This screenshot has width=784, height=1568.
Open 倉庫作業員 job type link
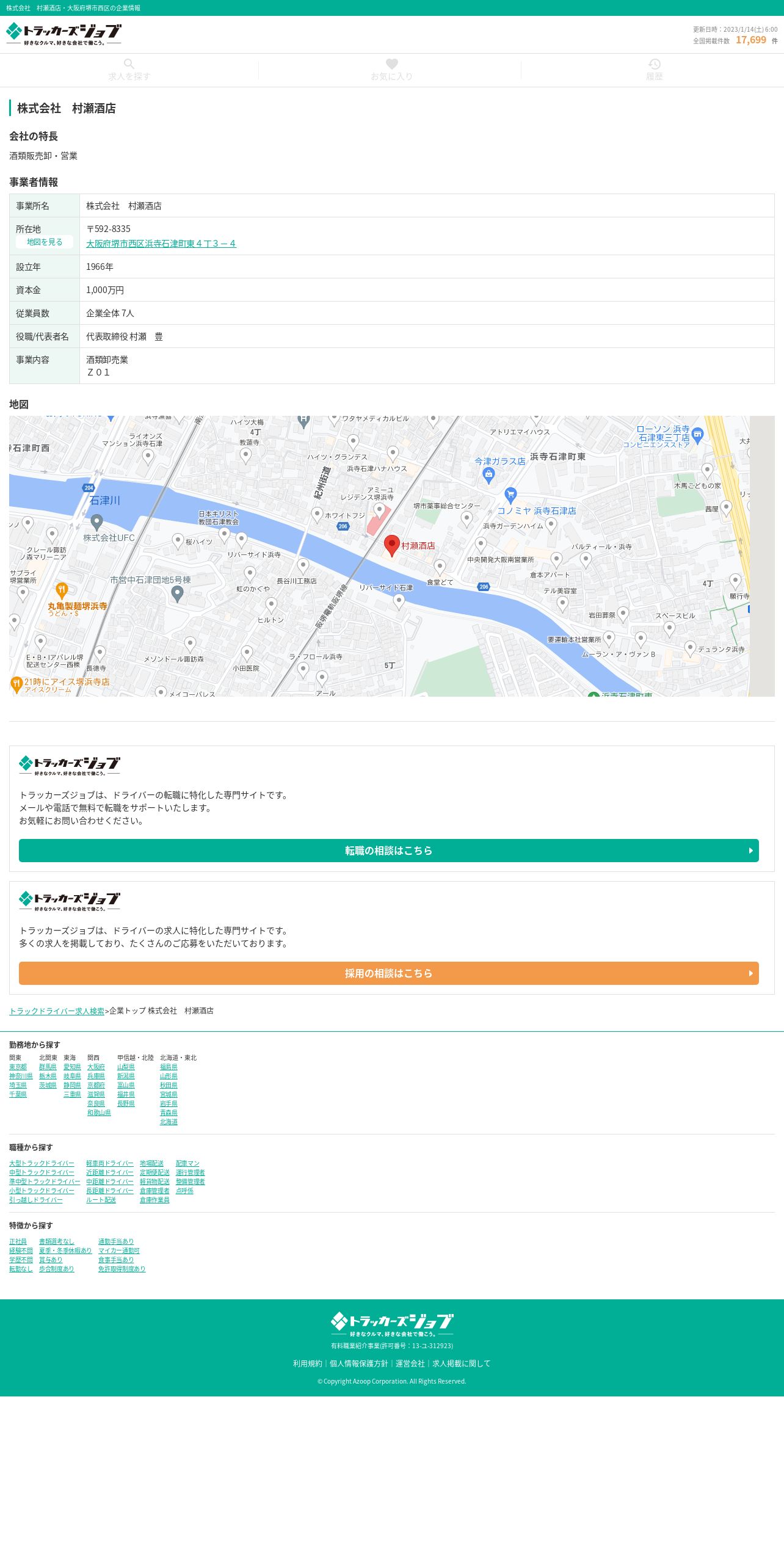coord(154,1200)
